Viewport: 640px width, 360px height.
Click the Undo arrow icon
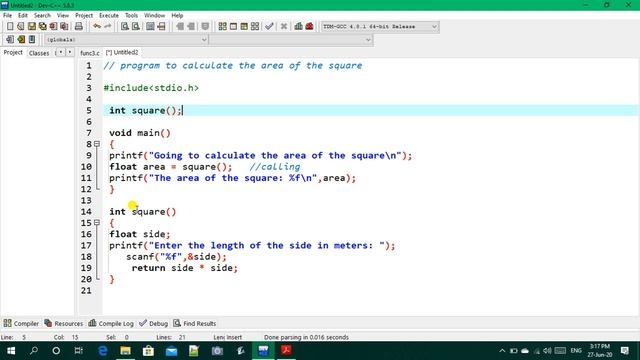click(97, 27)
